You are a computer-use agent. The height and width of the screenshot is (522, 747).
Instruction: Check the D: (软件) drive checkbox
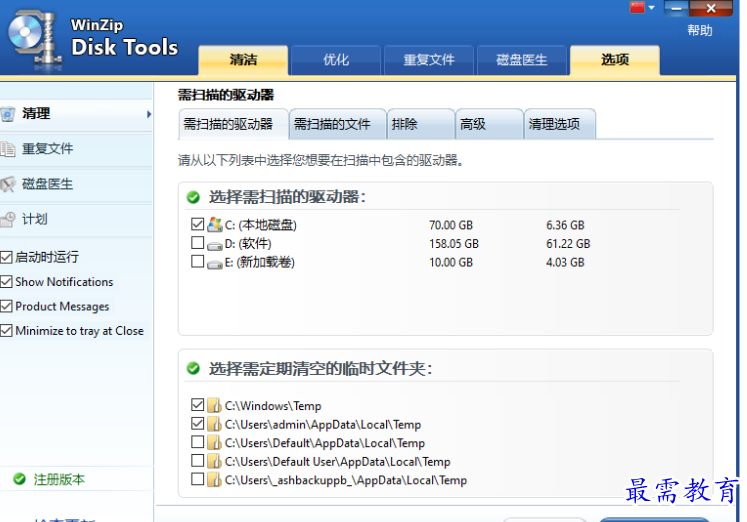point(197,242)
